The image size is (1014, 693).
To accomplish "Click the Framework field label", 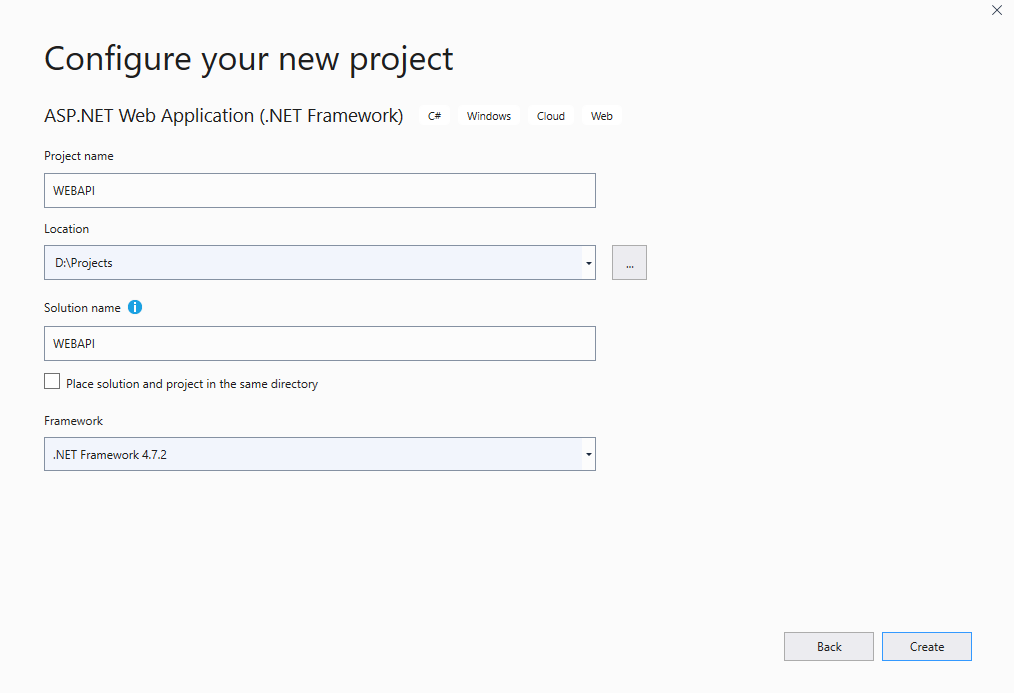I will (x=73, y=421).
